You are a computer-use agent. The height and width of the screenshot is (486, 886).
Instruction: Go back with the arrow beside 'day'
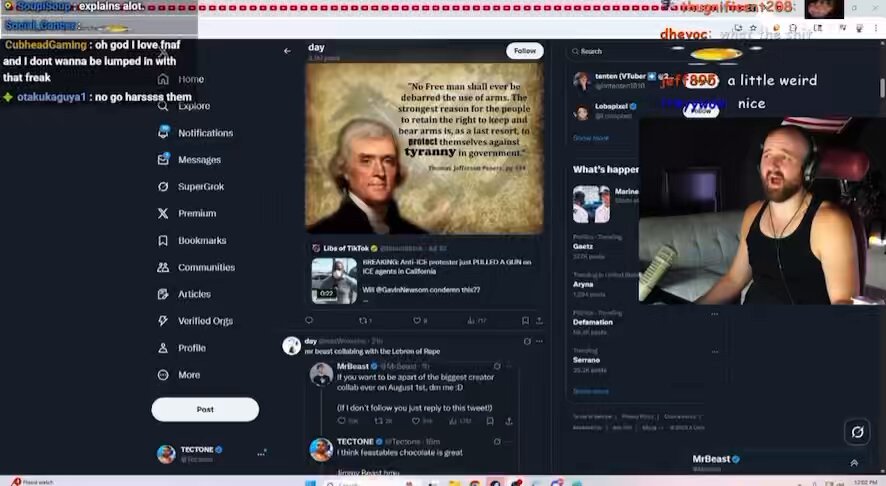[288, 51]
